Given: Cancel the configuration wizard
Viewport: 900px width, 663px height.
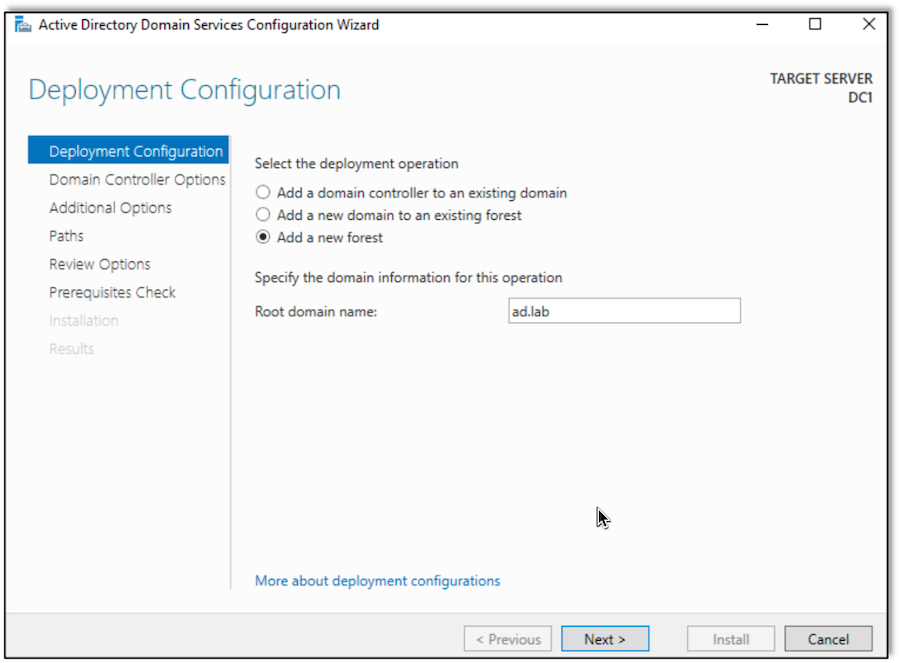Looking at the screenshot, I should [828, 639].
